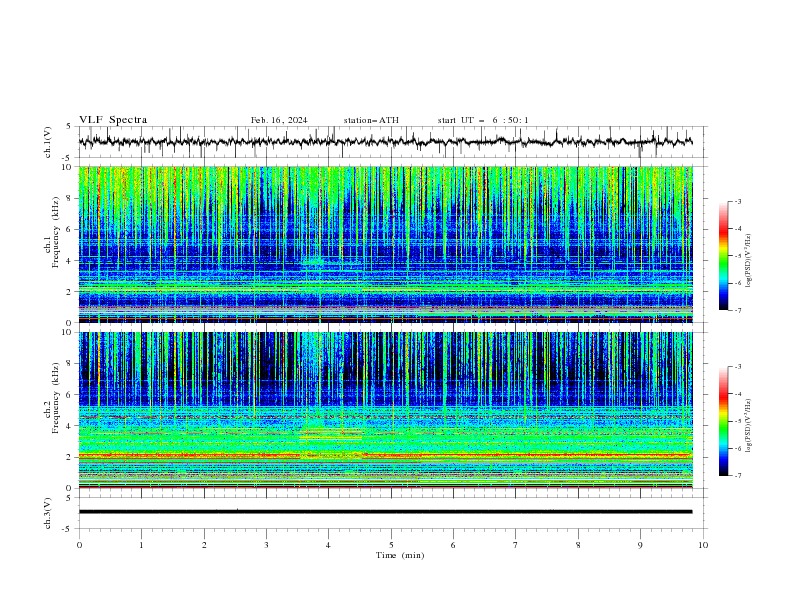The image size is (792, 612).
Task: Click the time axis tick label "3"
Action: tap(266, 545)
